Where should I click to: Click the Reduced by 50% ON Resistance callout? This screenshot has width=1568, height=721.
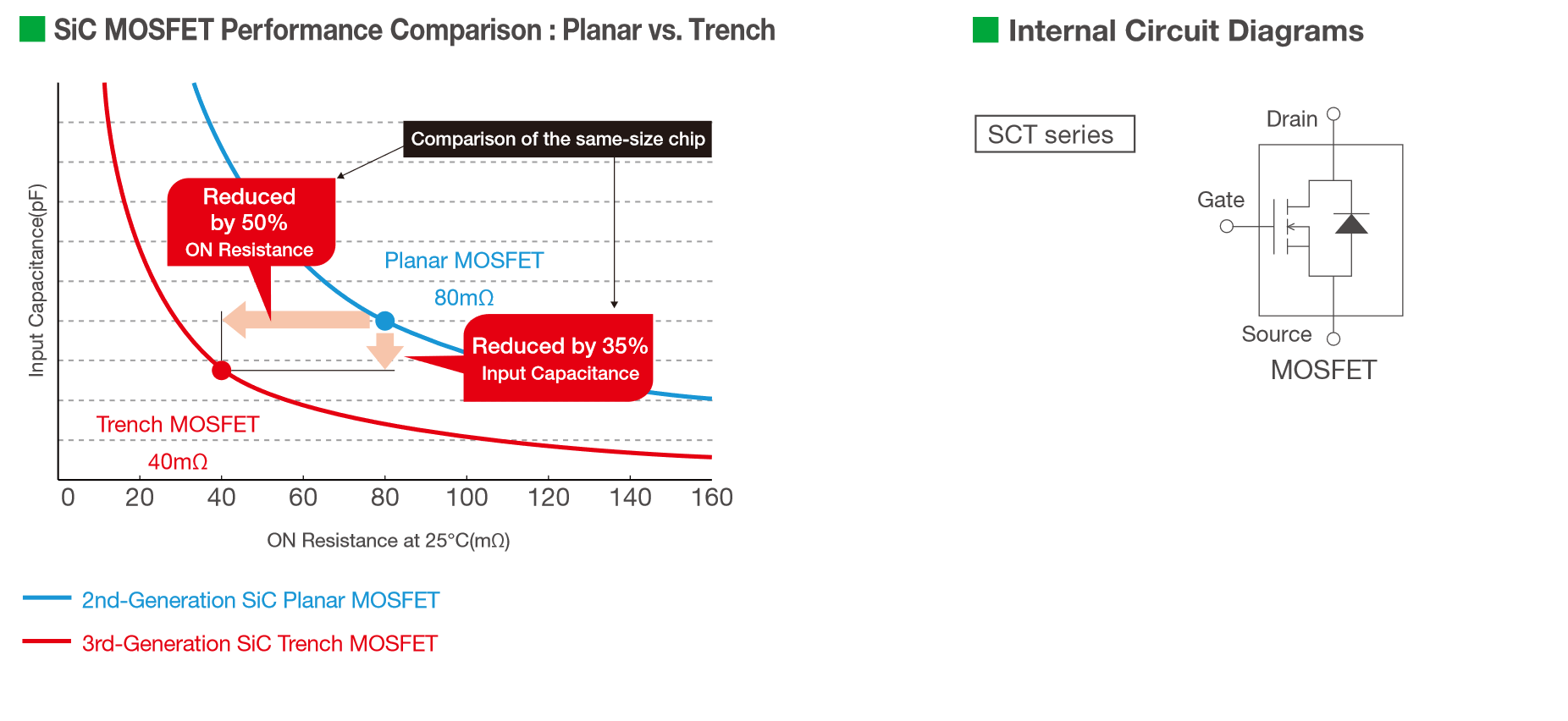pyautogui.click(x=251, y=223)
